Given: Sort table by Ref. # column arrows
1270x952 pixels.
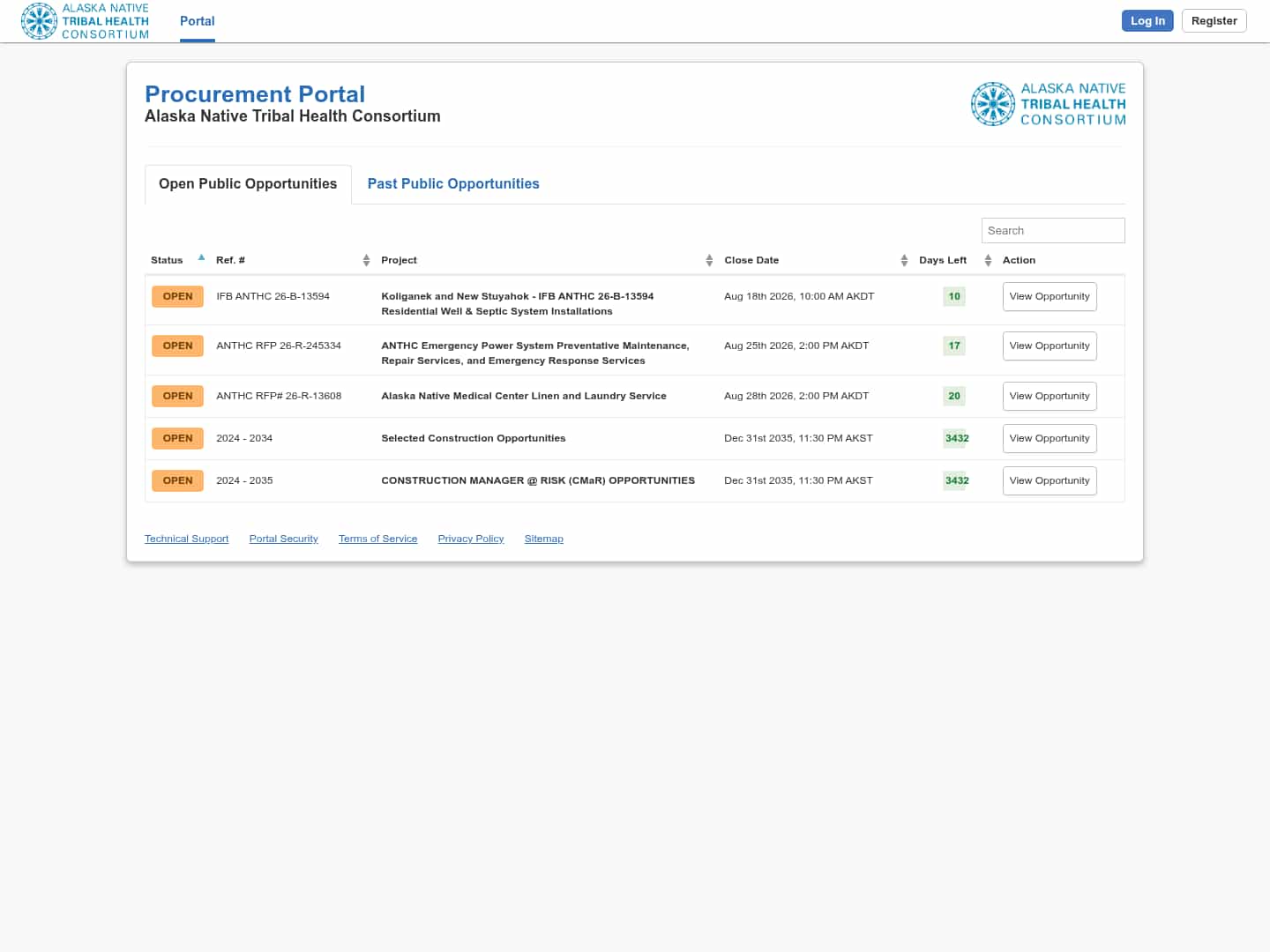Looking at the screenshot, I should [x=366, y=260].
